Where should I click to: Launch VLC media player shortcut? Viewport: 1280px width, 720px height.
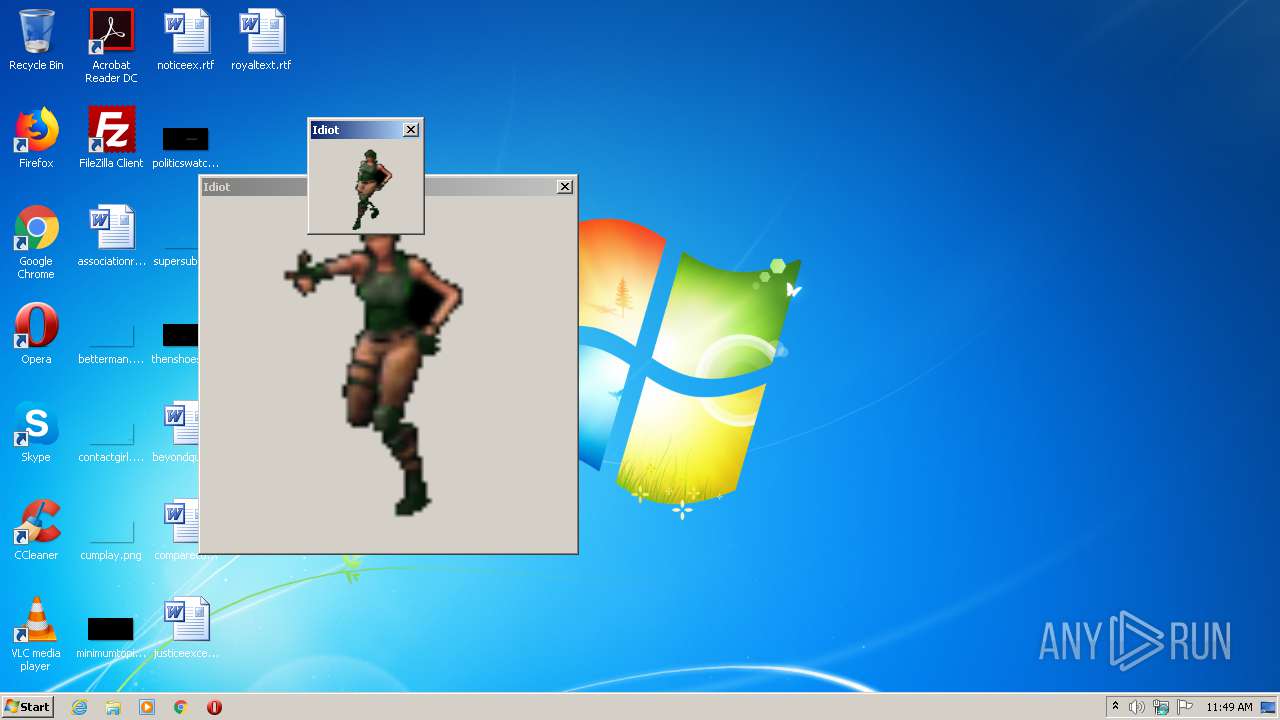click(x=36, y=634)
